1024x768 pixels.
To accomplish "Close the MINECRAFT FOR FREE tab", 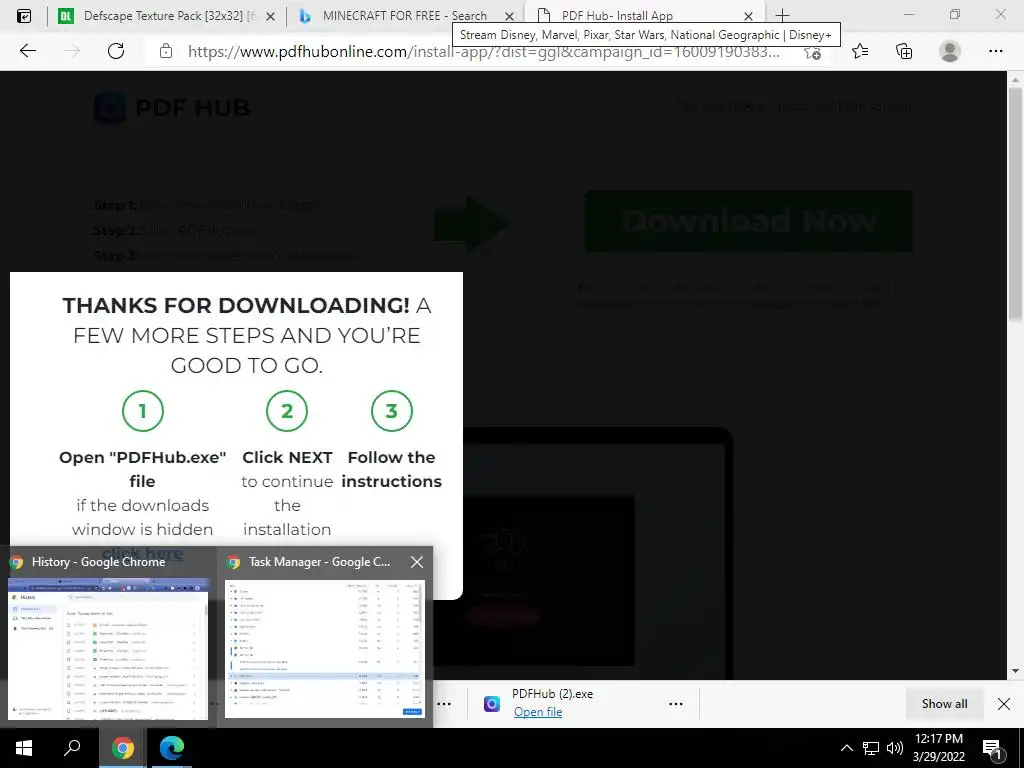I will coord(509,16).
